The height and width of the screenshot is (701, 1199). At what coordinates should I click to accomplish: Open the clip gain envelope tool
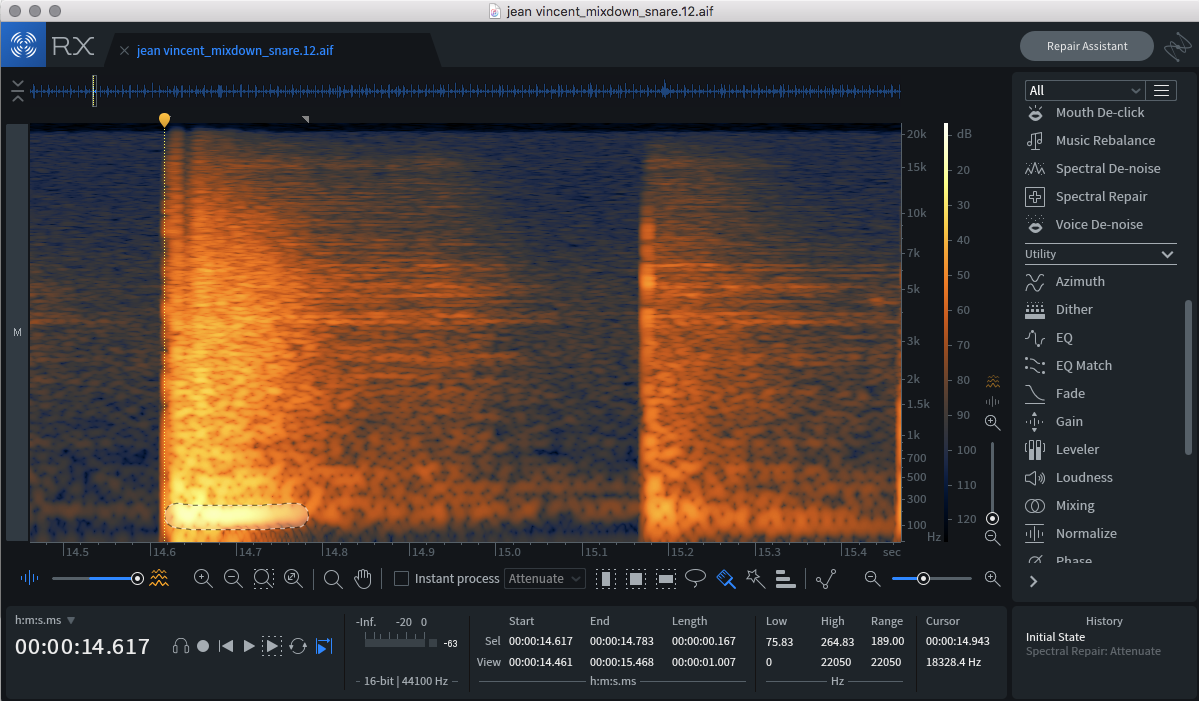pyautogui.click(x=826, y=579)
